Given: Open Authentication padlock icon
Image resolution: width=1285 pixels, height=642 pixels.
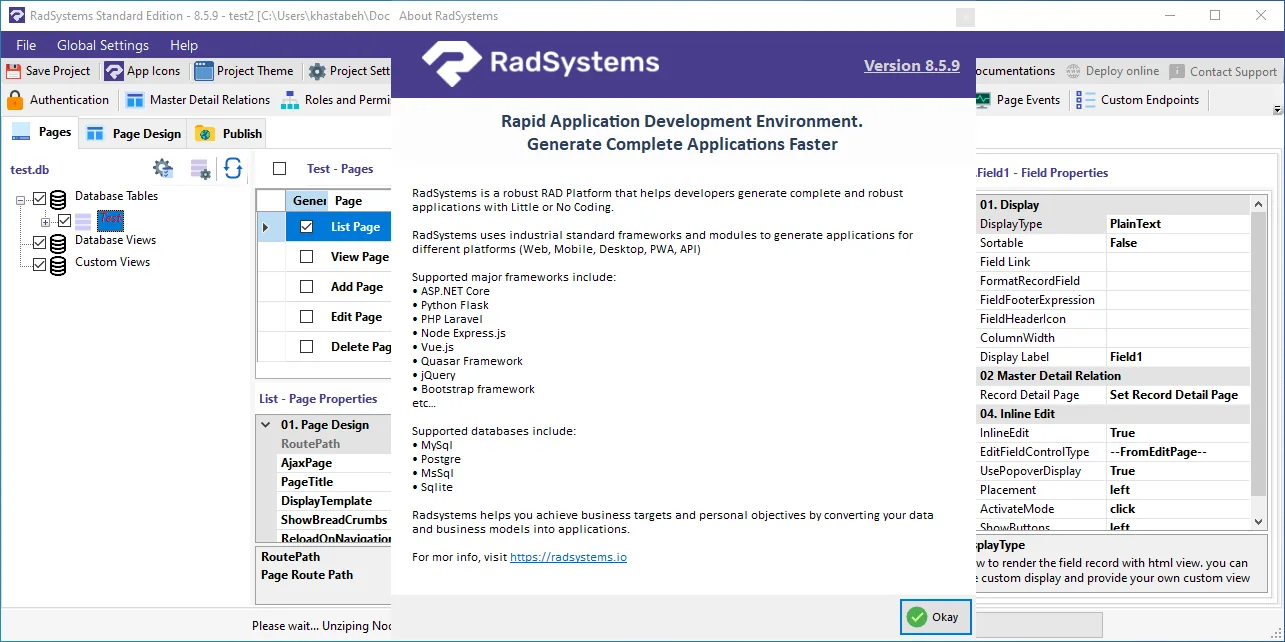Looking at the screenshot, I should (15, 100).
